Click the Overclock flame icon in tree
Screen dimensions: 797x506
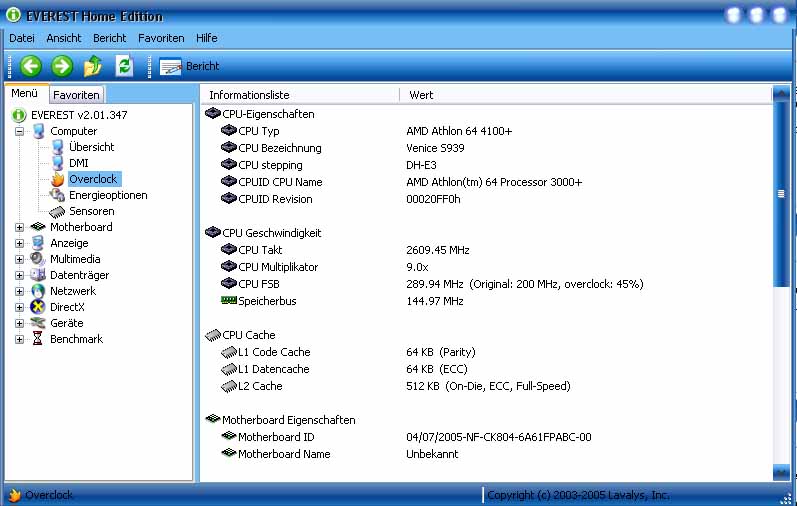point(57,180)
